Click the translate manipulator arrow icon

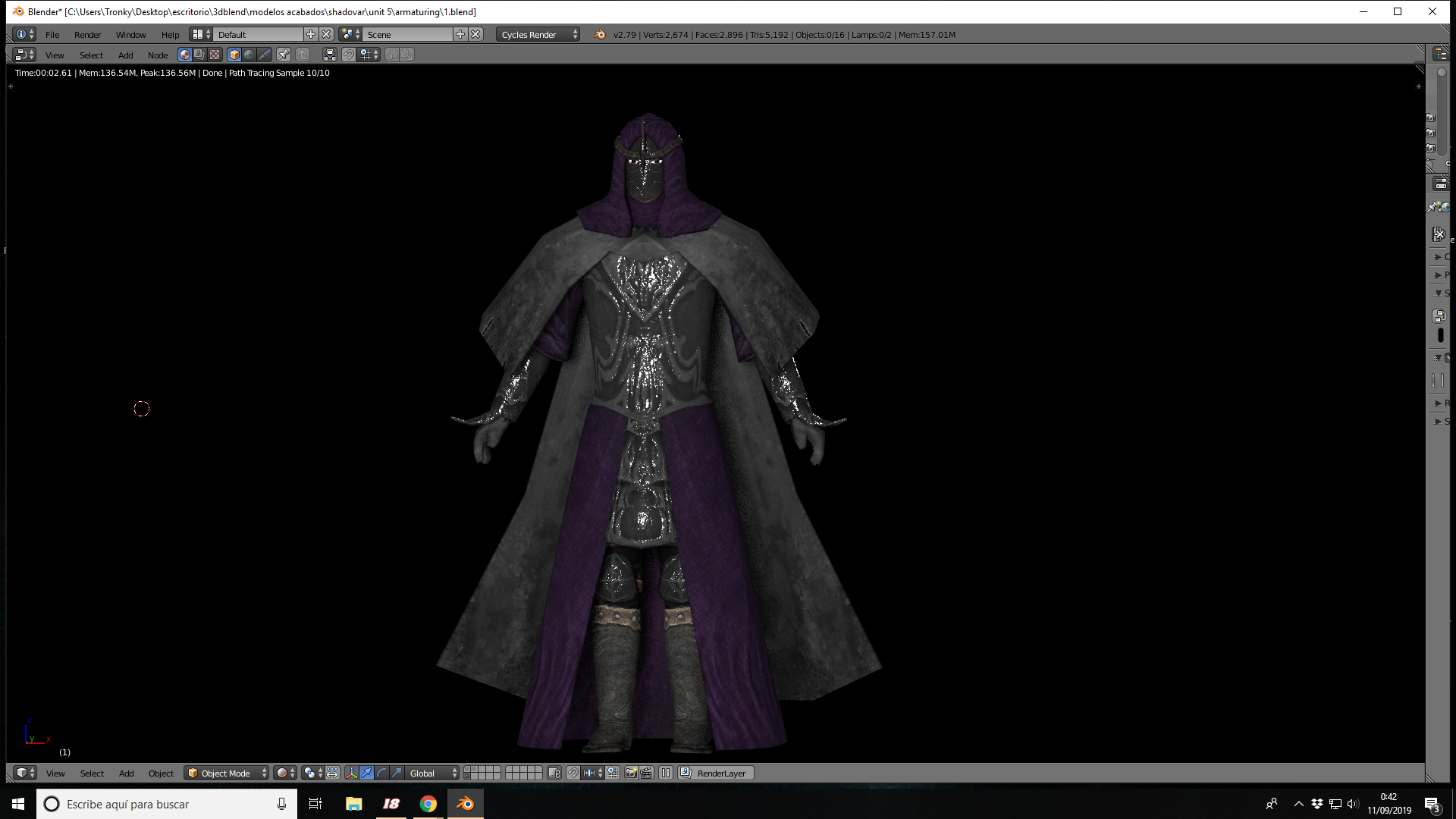coord(366,773)
